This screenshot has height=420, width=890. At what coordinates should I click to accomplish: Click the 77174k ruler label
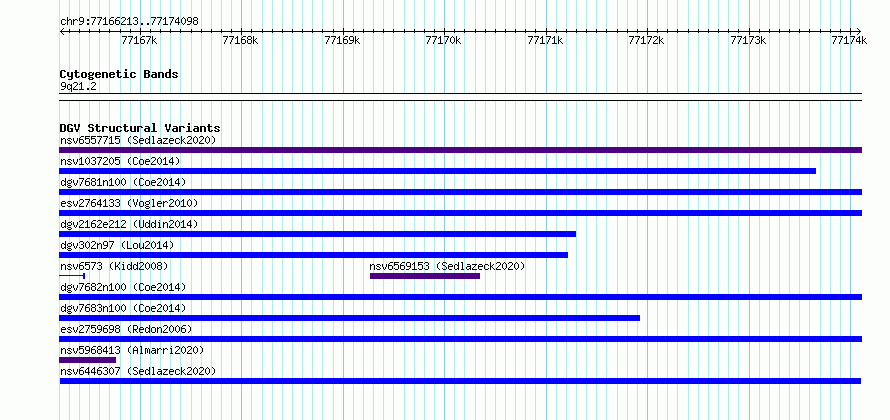click(x=850, y=40)
